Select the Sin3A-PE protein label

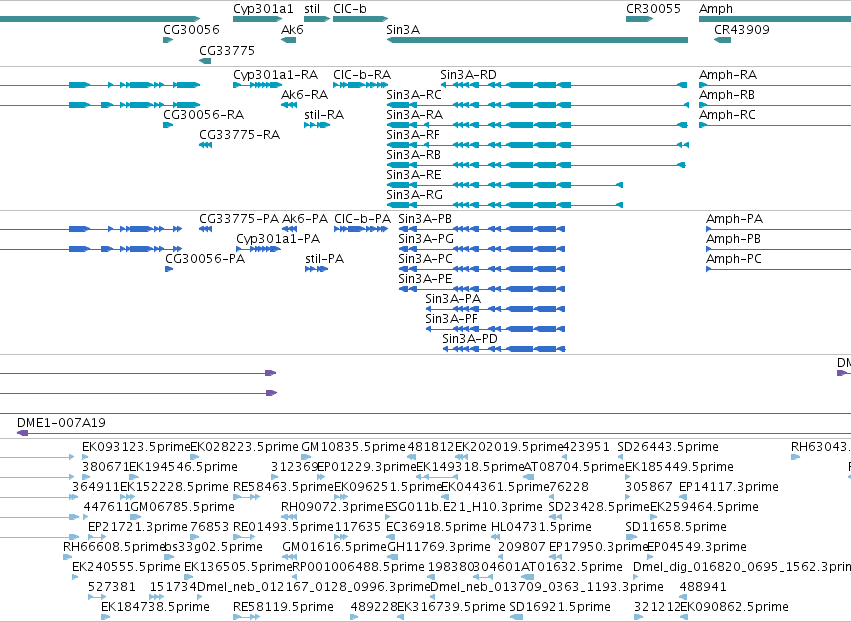click(426, 279)
